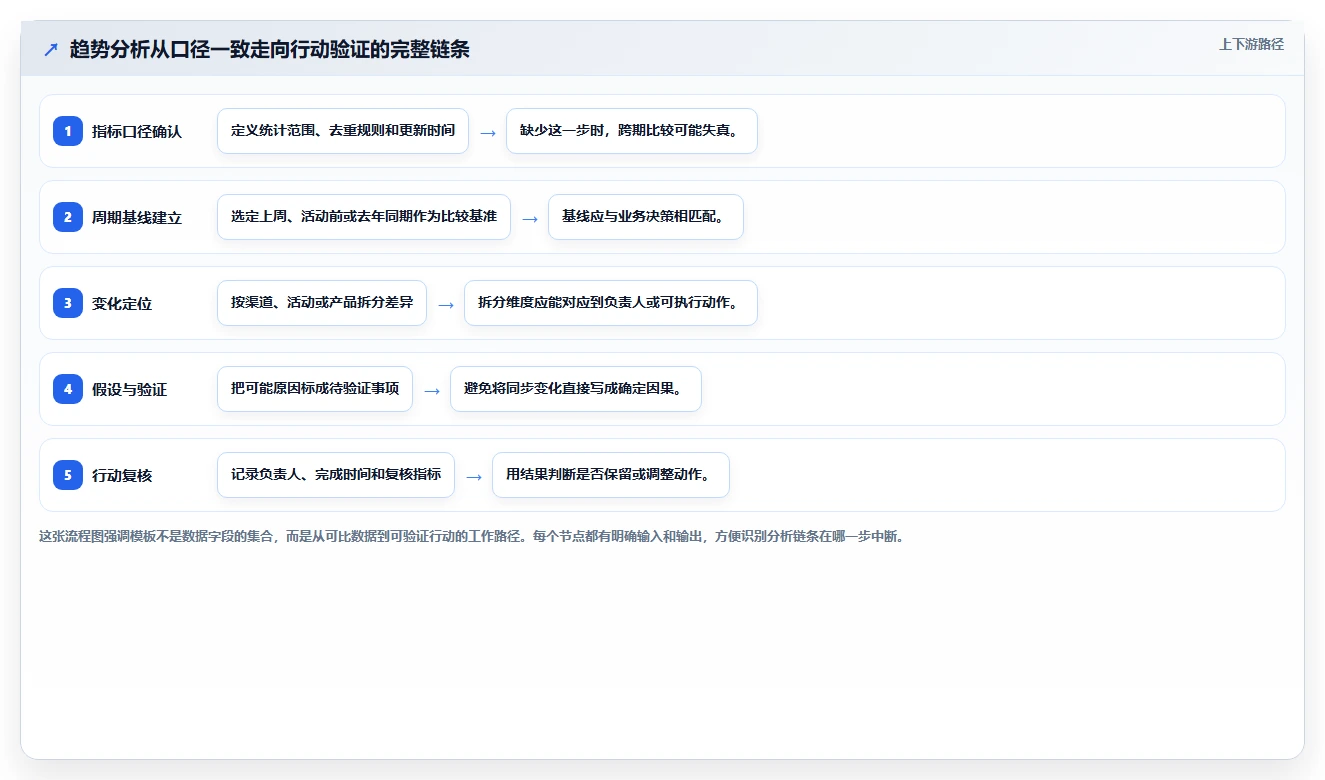This screenshot has height=780, width=1325.
Task: Click the footer note starting 这张流程图强调模板
Action: tap(472, 536)
